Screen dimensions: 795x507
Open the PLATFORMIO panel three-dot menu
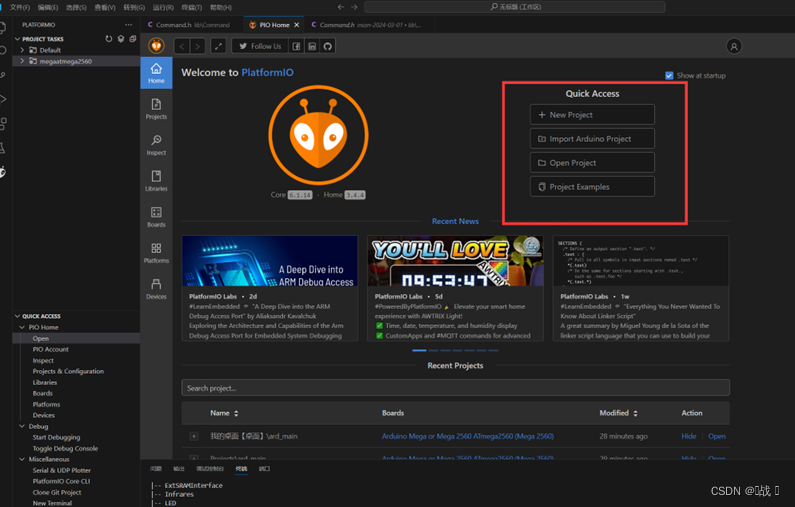pyautogui.click(x=128, y=24)
